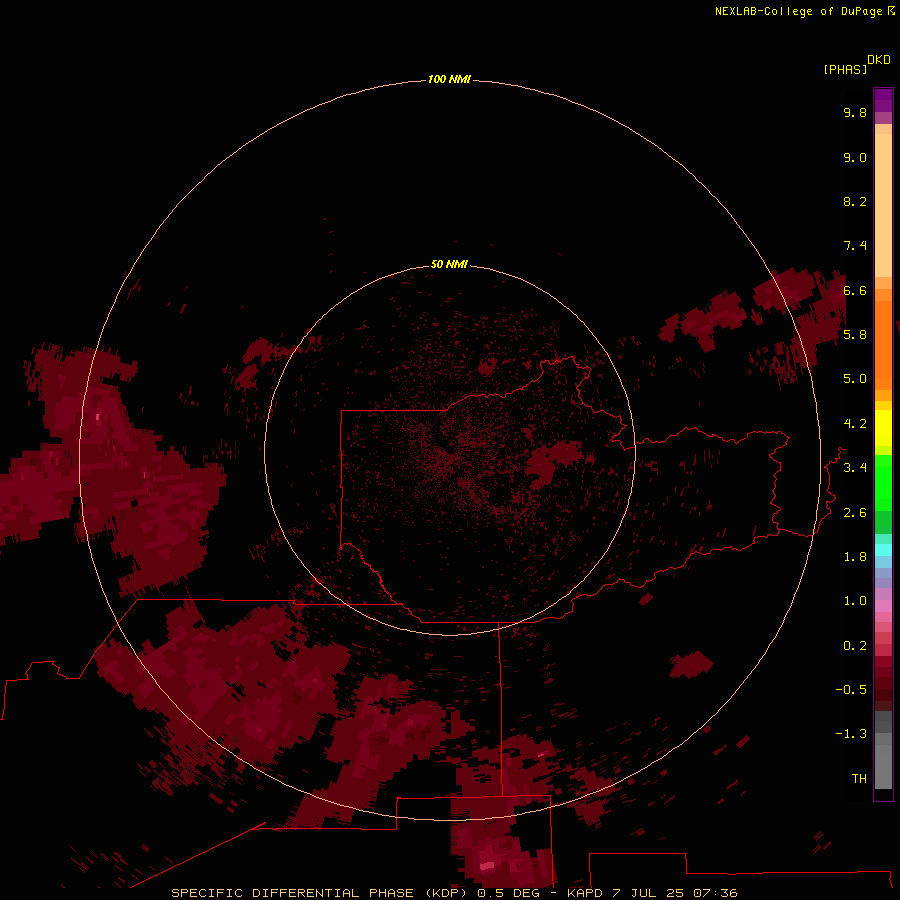This screenshot has width=900, height=900.
Task: Click the 1.0 scale value
Action: [x=855, y=600]
